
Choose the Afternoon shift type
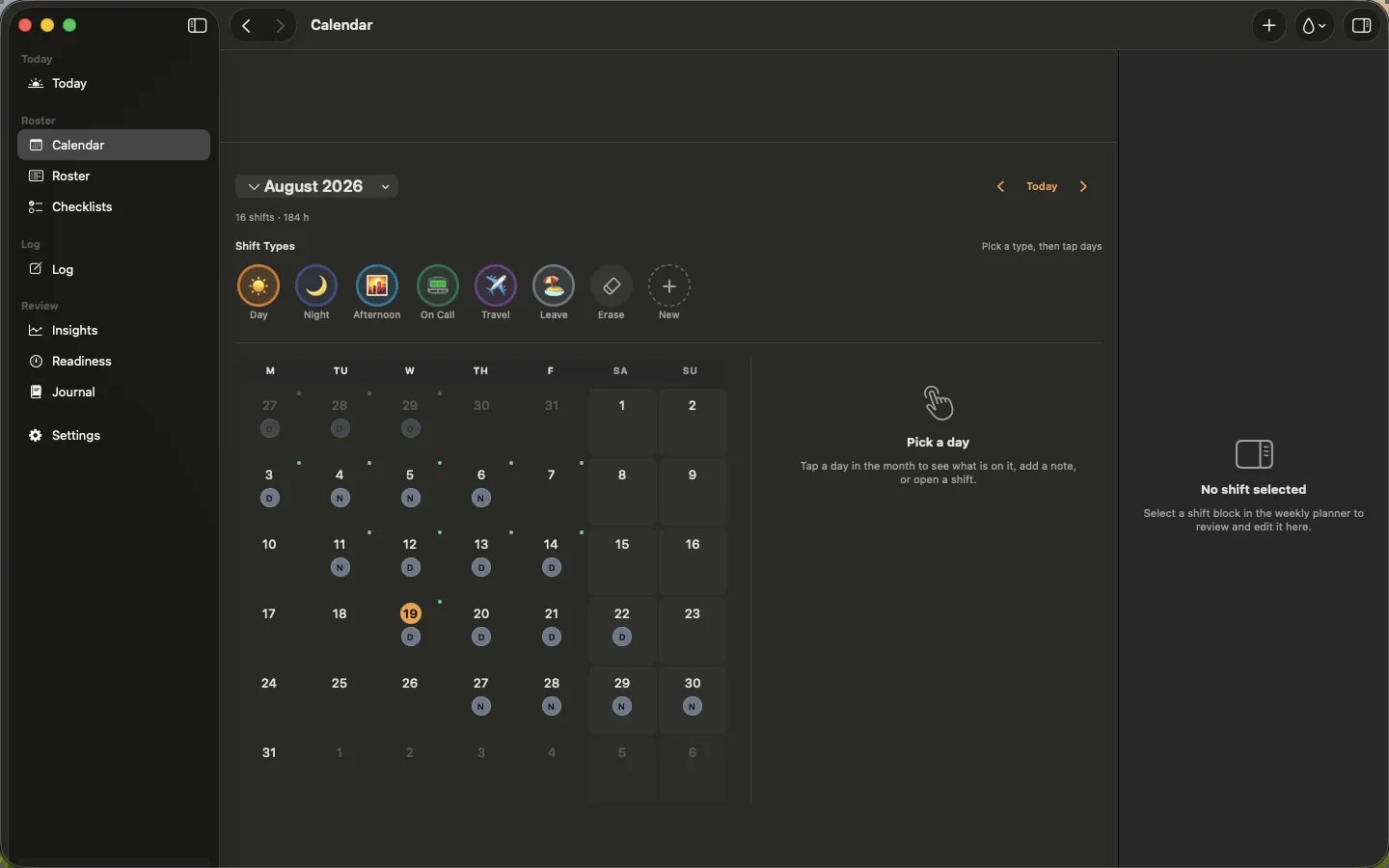[x=377, y=292]
